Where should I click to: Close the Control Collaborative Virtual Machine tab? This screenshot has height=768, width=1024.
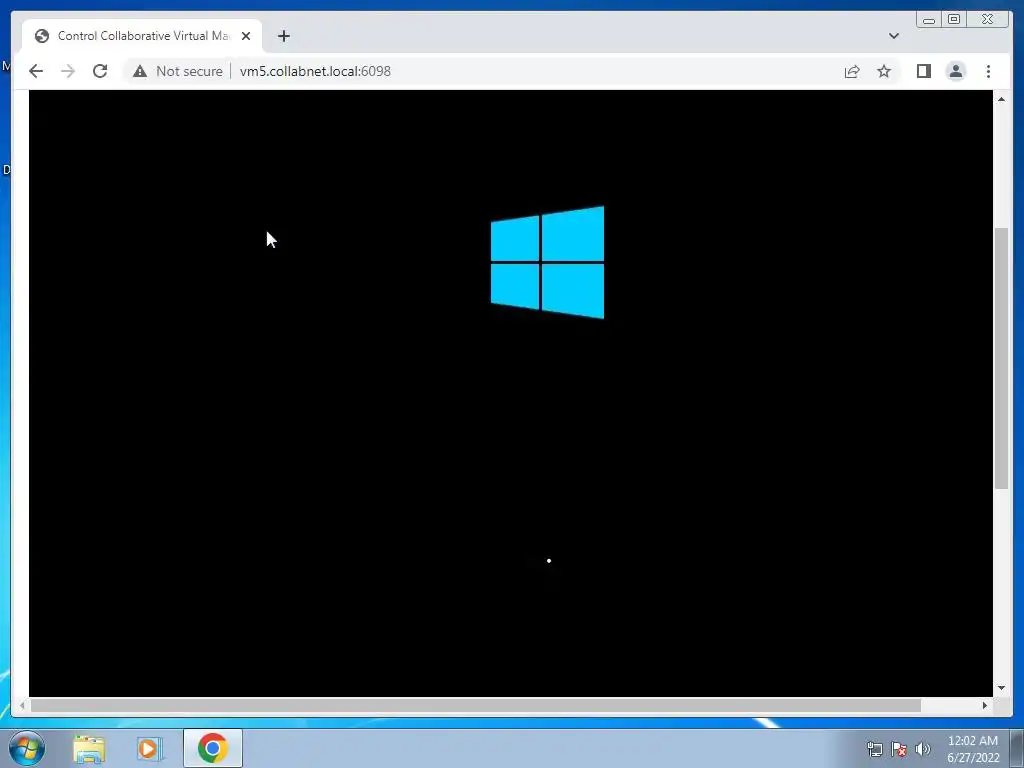pyautogui.click(x=246, y=36)
